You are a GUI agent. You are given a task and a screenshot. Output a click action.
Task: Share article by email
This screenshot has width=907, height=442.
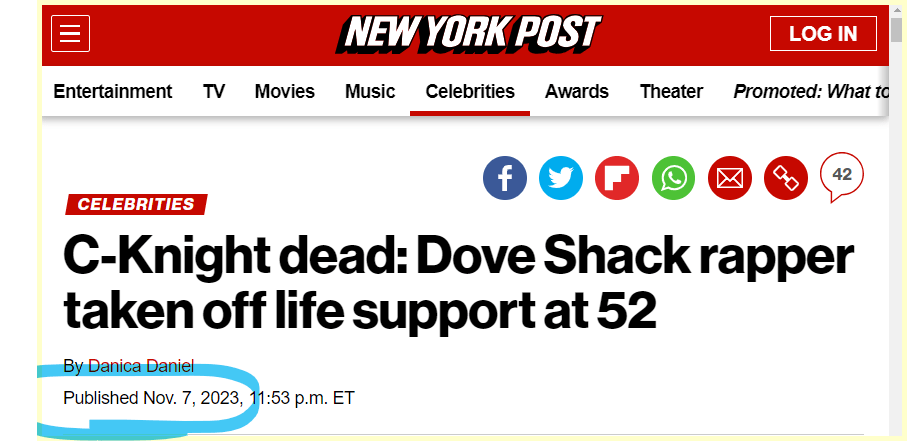pyautogui.click(x=729, y=179)
